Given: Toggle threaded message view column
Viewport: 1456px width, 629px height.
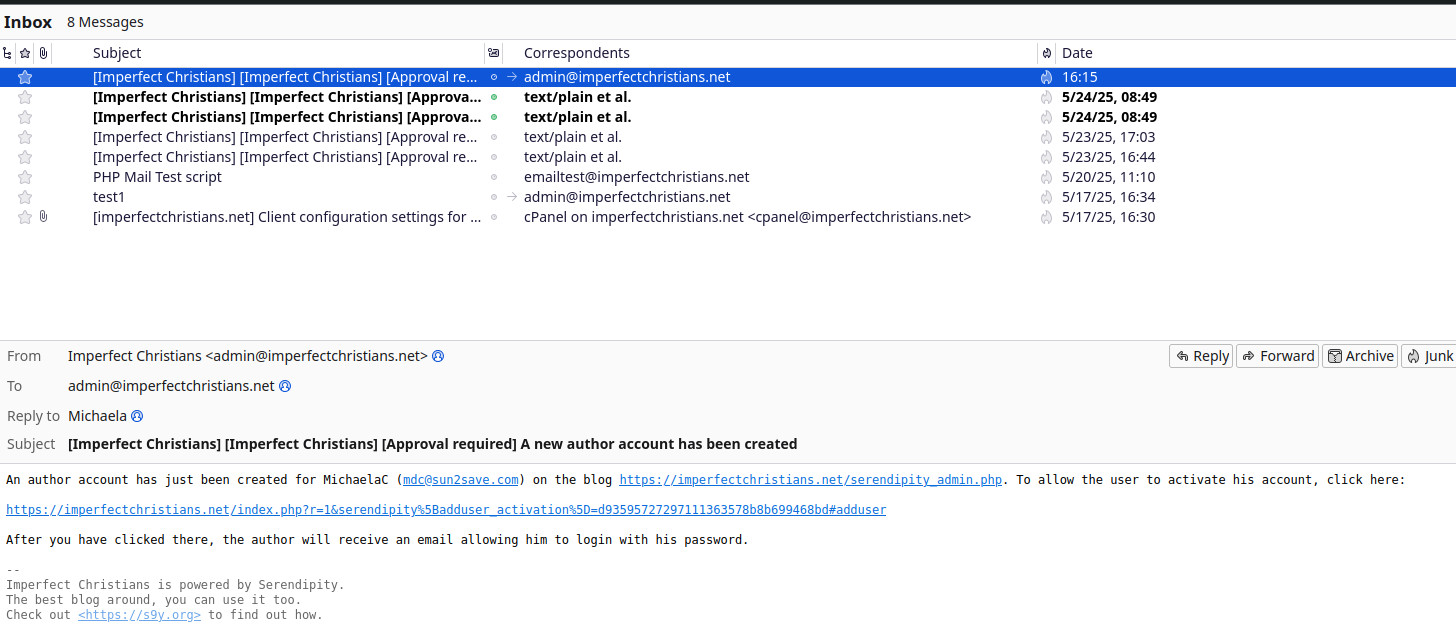Looking at the screenshot, I should (x=8, y=52).
